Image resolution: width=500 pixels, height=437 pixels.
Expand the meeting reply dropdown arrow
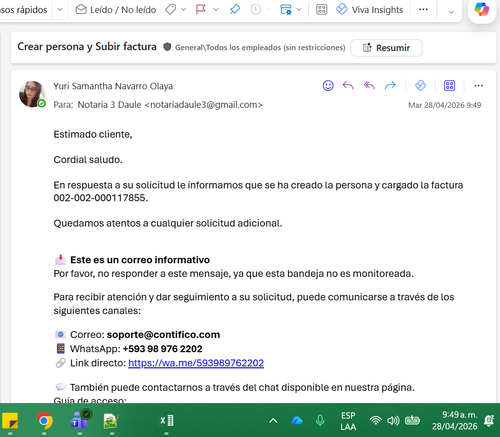pyautogui.click(x=299, y=10)
